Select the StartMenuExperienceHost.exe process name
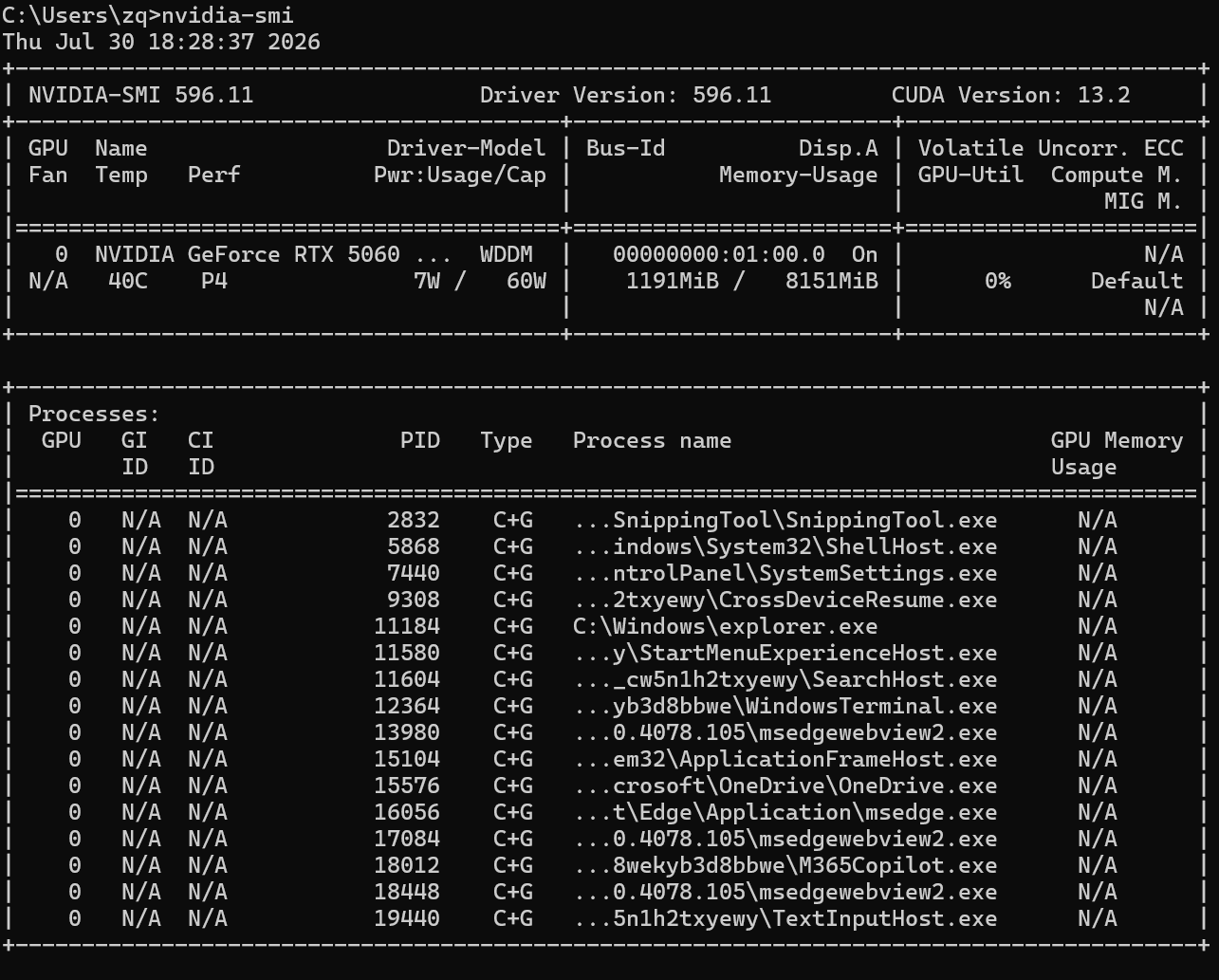 785,653
